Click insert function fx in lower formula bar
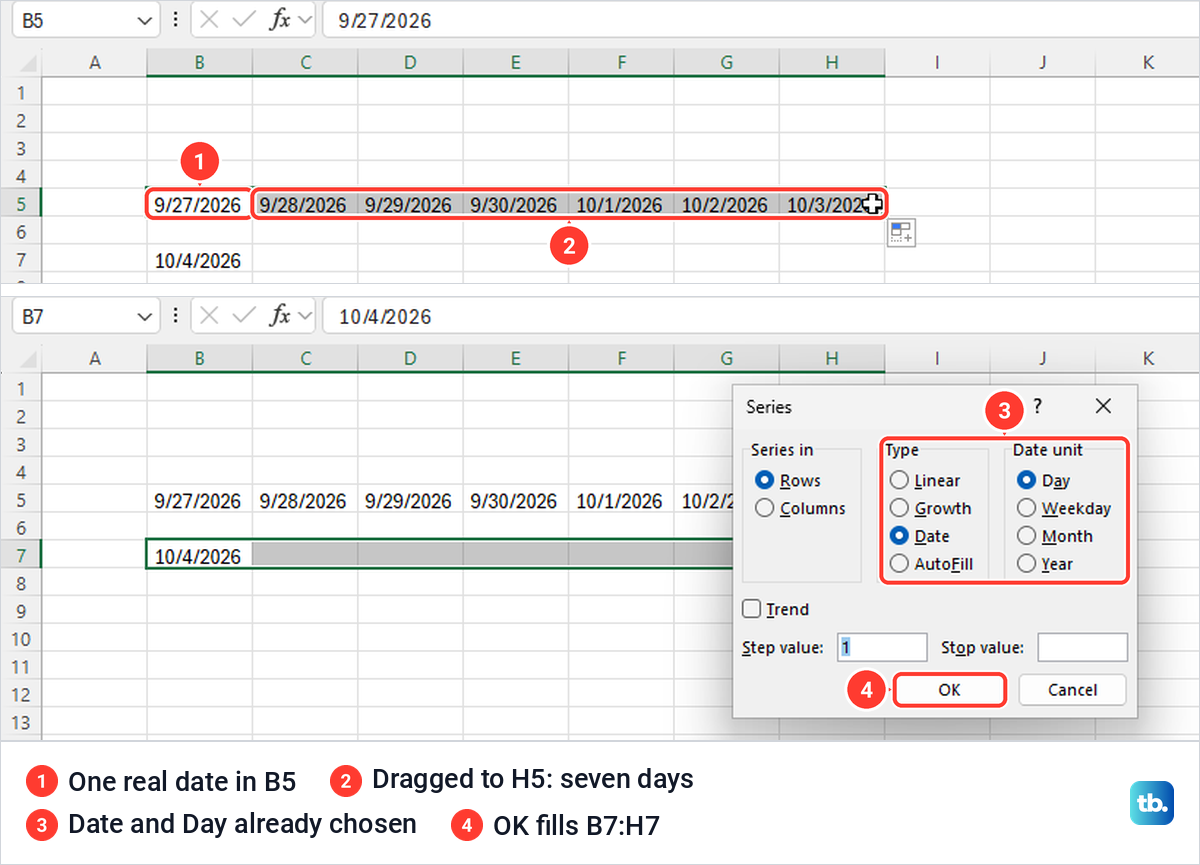The height and width of the screenshot is (865, 1200). [x=280, y=316]
